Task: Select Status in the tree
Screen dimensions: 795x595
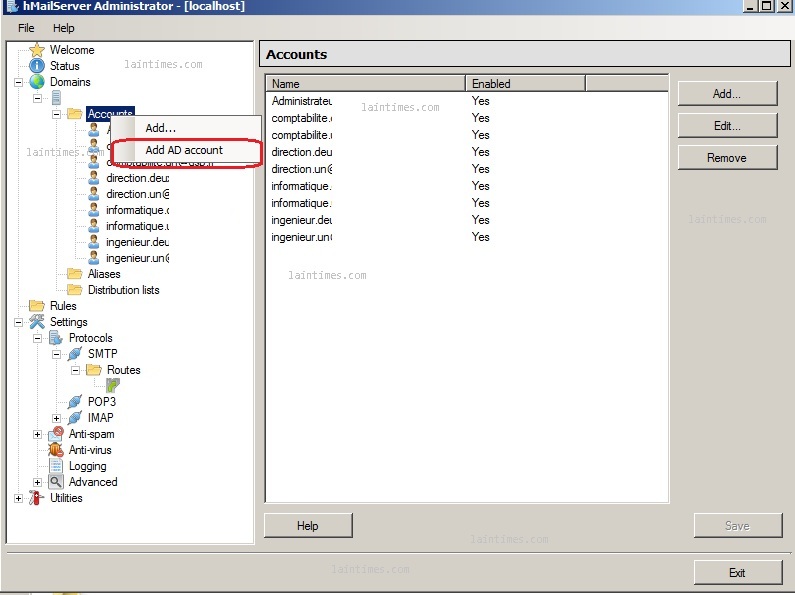Action: click(64, 66)
